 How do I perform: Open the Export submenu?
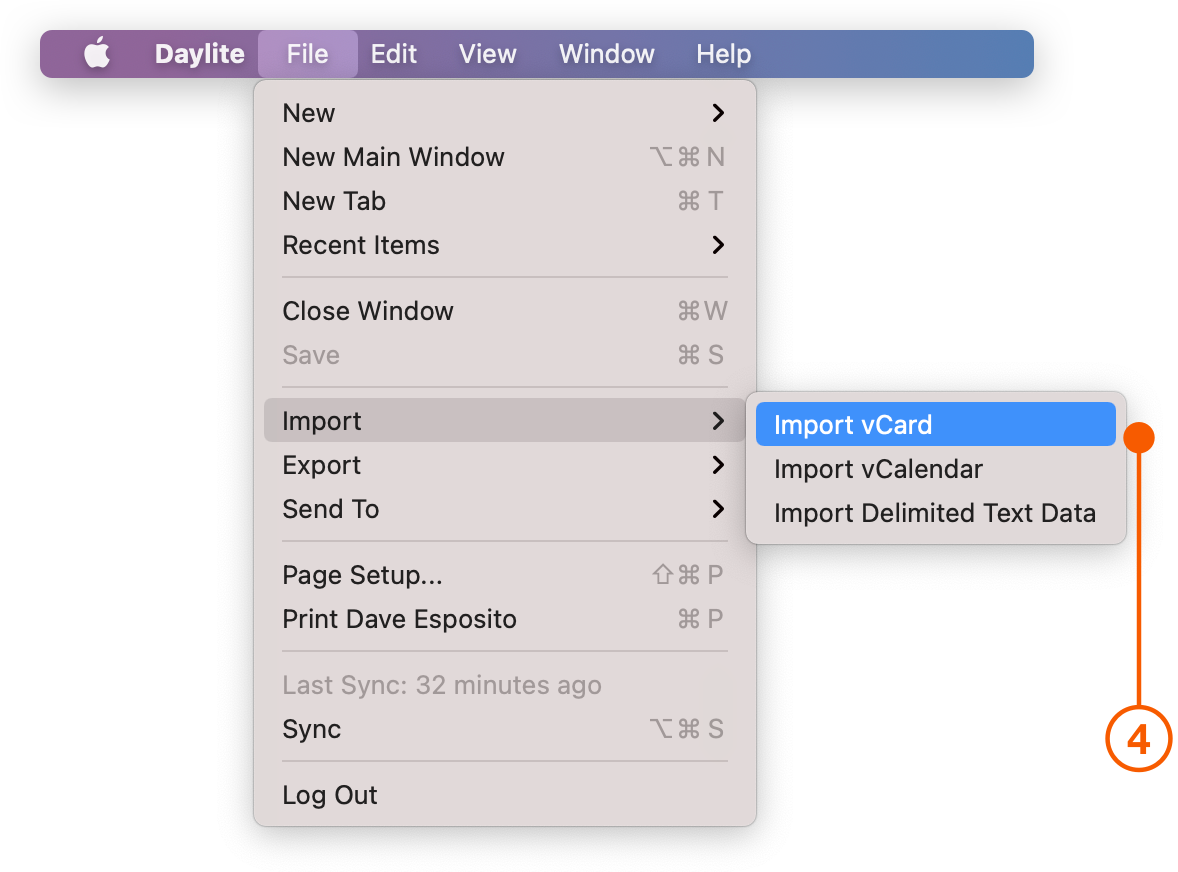[504, 465]
